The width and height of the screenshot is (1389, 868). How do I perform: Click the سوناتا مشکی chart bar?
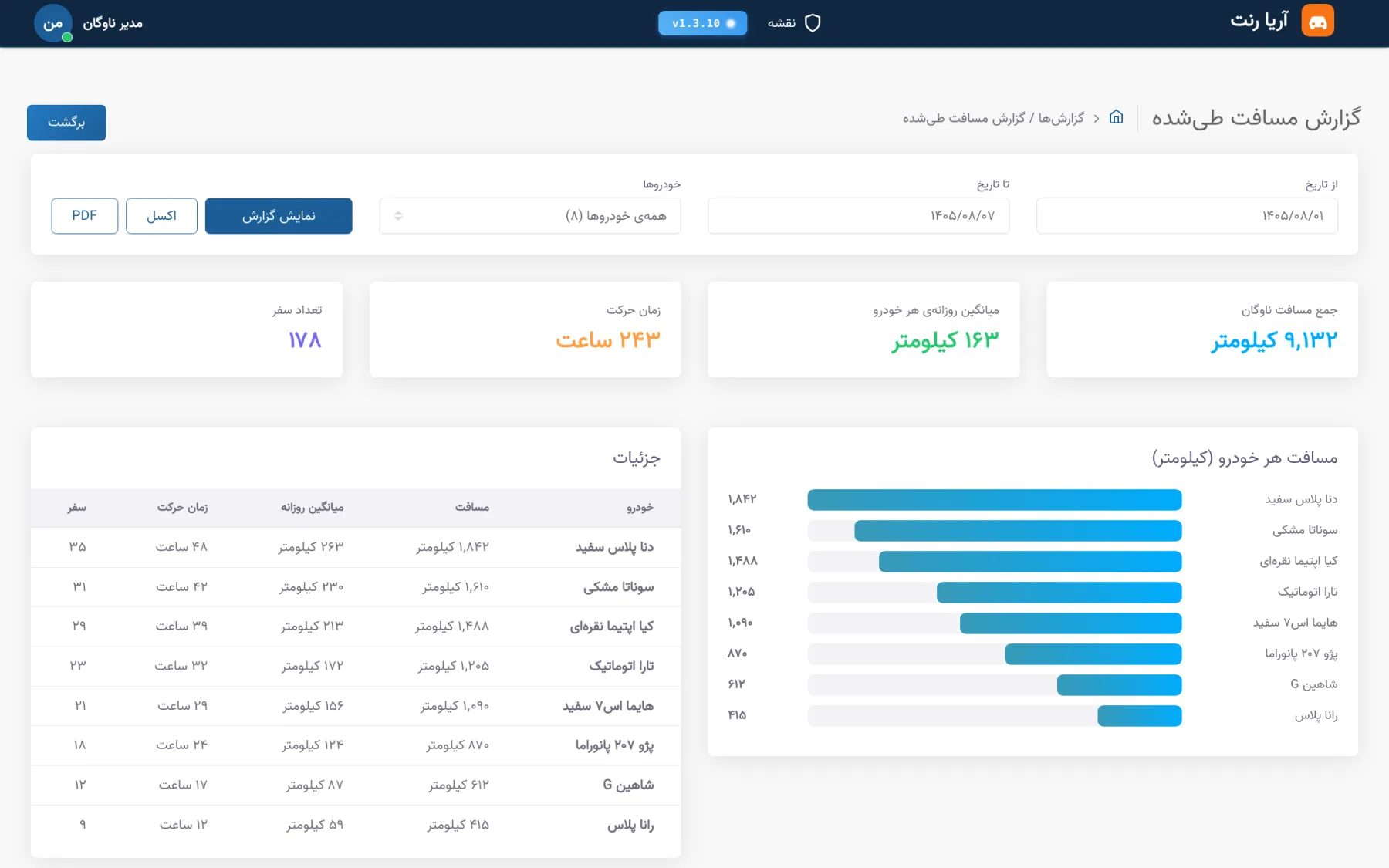tap(1018, 531)
